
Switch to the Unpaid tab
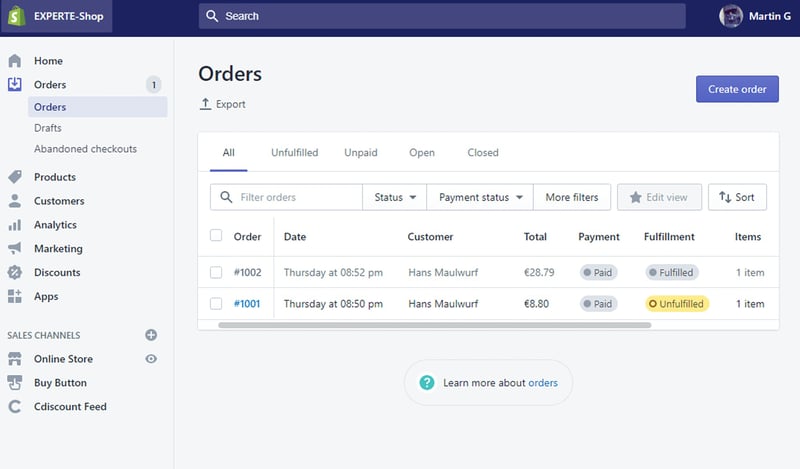pos(361,153)
